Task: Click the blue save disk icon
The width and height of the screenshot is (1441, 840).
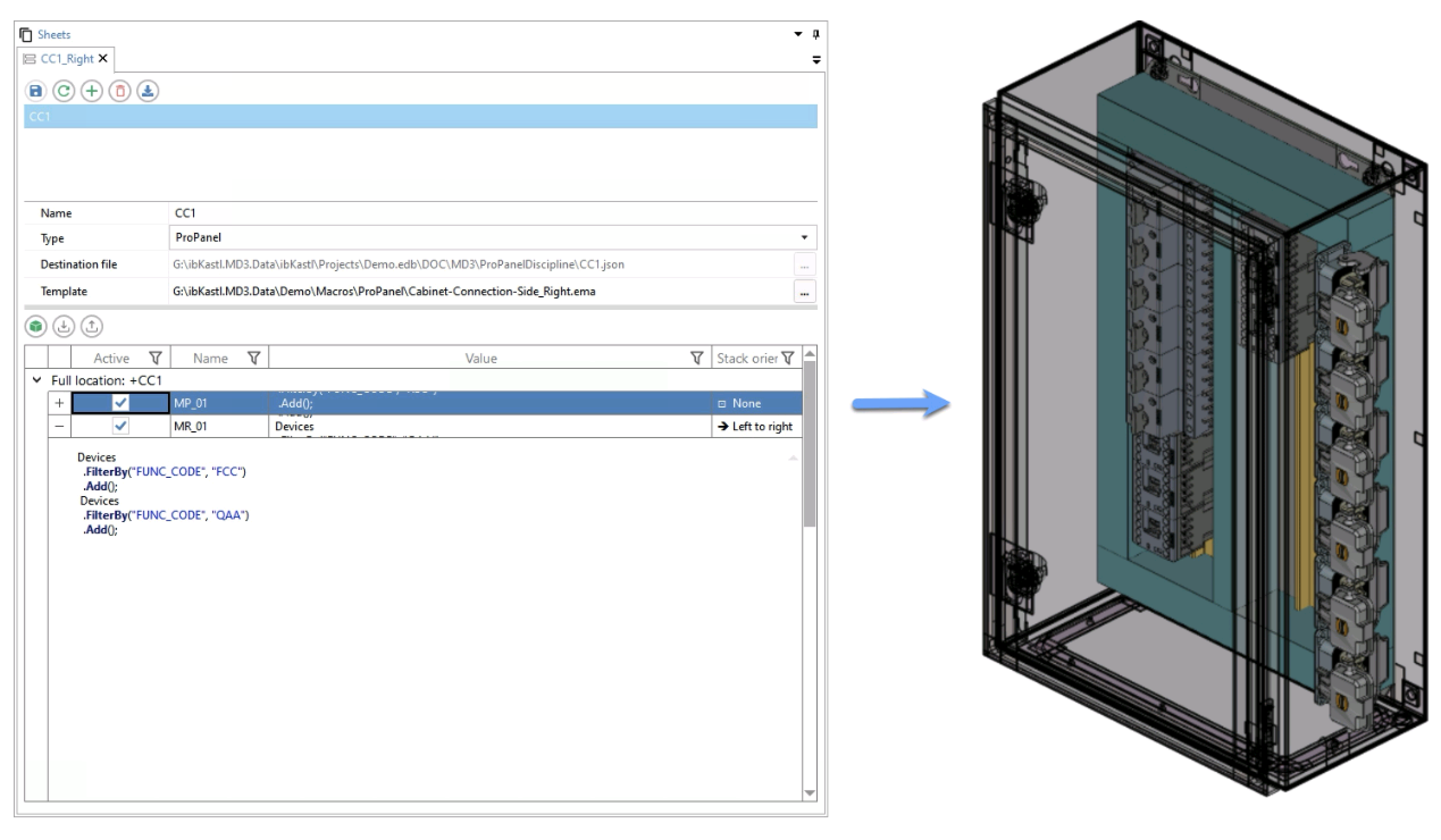Action: pyautogui.click(x=35, y=91)
